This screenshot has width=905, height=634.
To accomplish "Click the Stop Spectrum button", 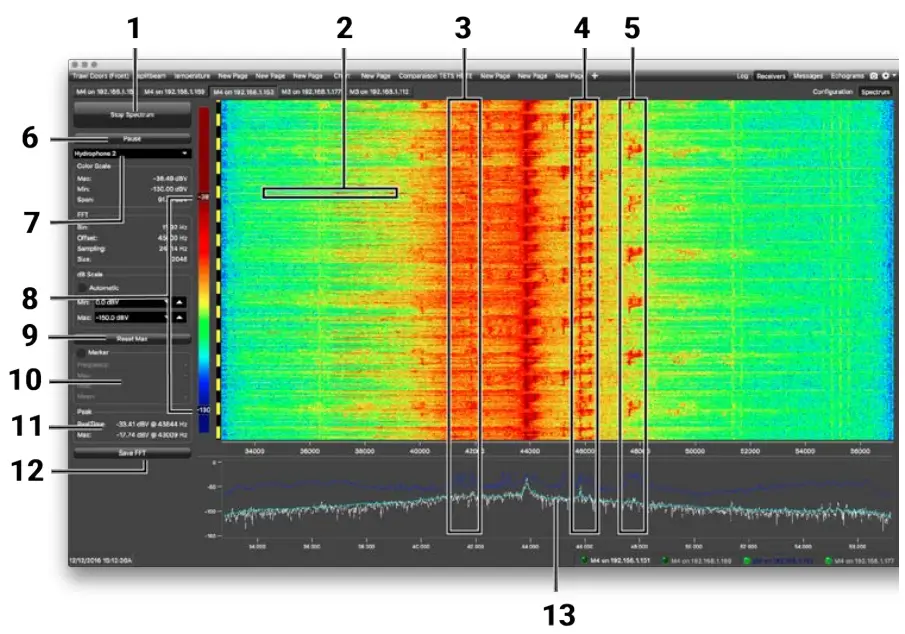I will [132, 114].
